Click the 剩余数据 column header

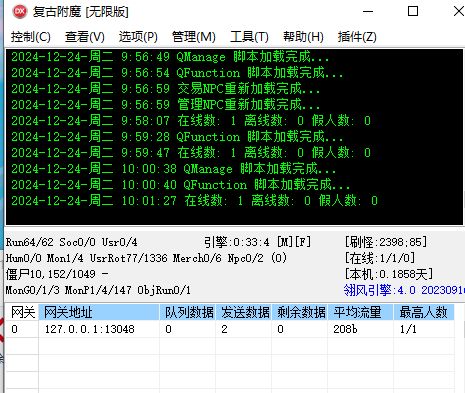300,312
